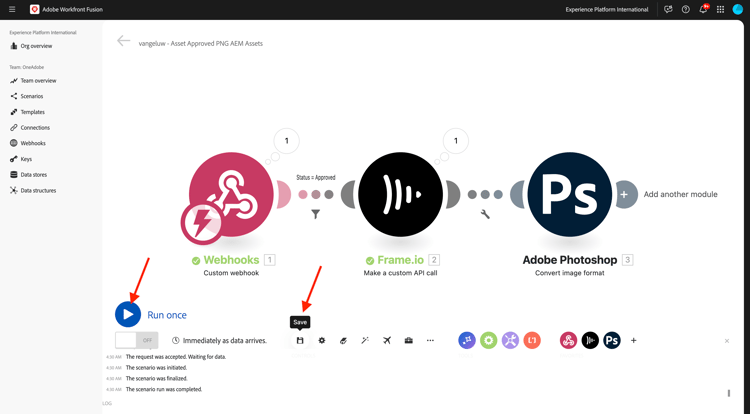Open the notes icon in toolbar
The height and width of the screenshot is (414, 750).
(343, 340)
